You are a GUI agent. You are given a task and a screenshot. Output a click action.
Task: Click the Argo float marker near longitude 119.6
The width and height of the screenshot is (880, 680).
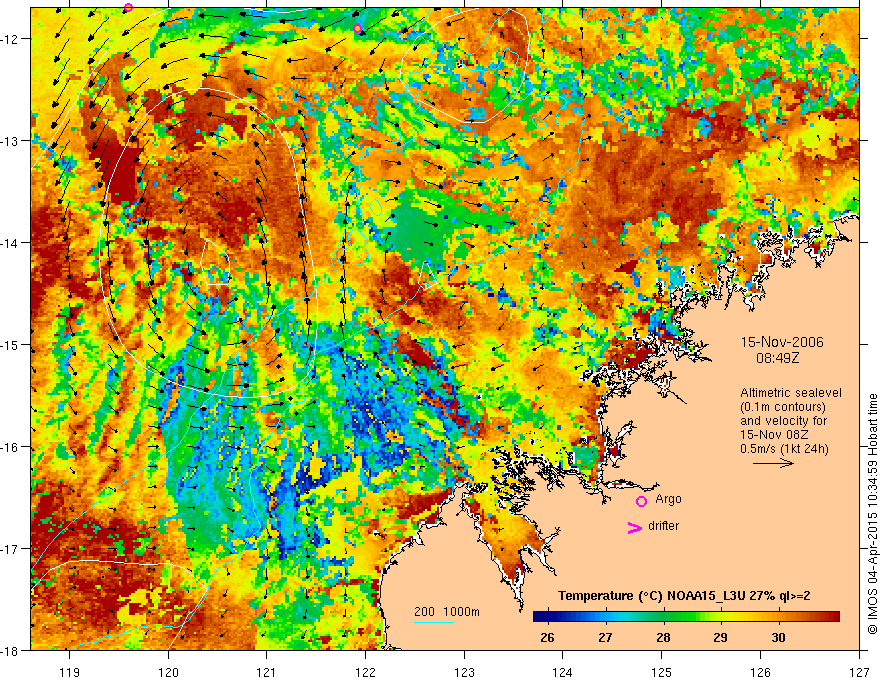pos(128,7)
